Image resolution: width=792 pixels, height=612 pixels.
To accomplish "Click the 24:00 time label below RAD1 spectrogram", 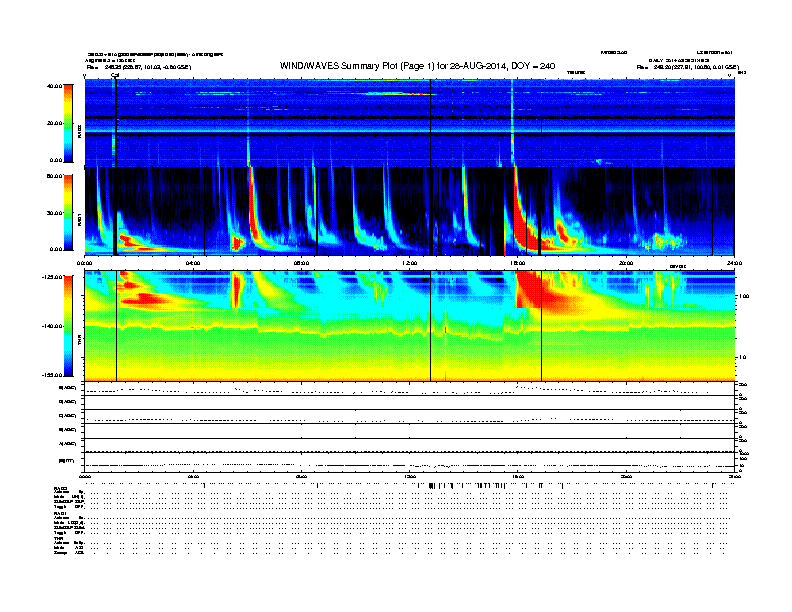I will coord(734,263).
